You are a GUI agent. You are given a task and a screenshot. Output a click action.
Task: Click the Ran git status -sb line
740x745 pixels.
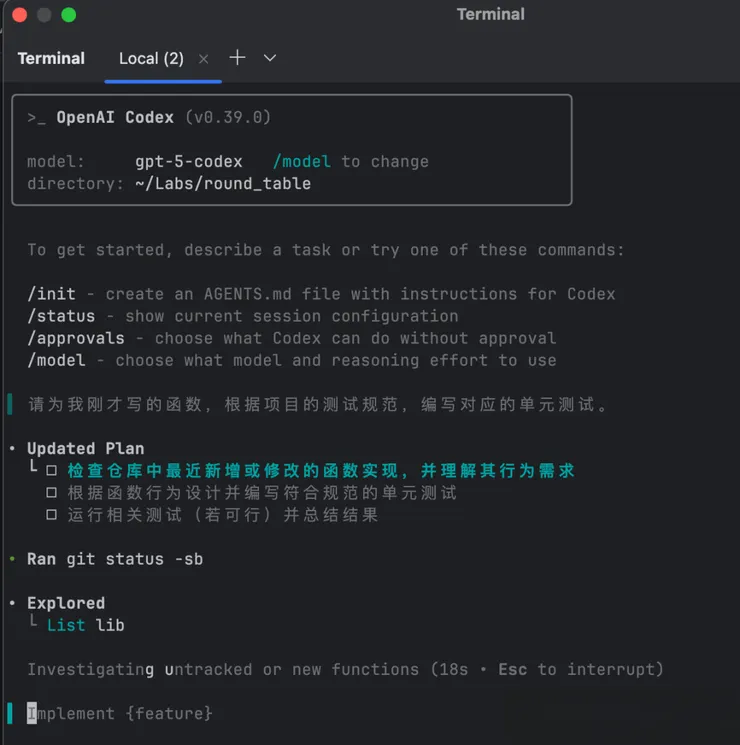click(x=115, y=559)
